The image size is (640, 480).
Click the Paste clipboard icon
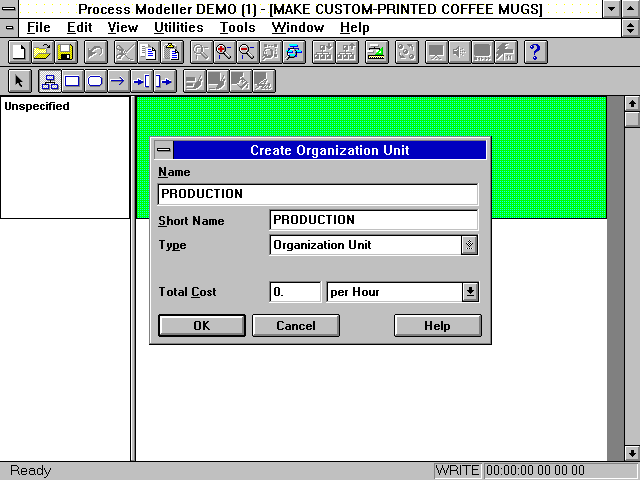click(172, 52)
